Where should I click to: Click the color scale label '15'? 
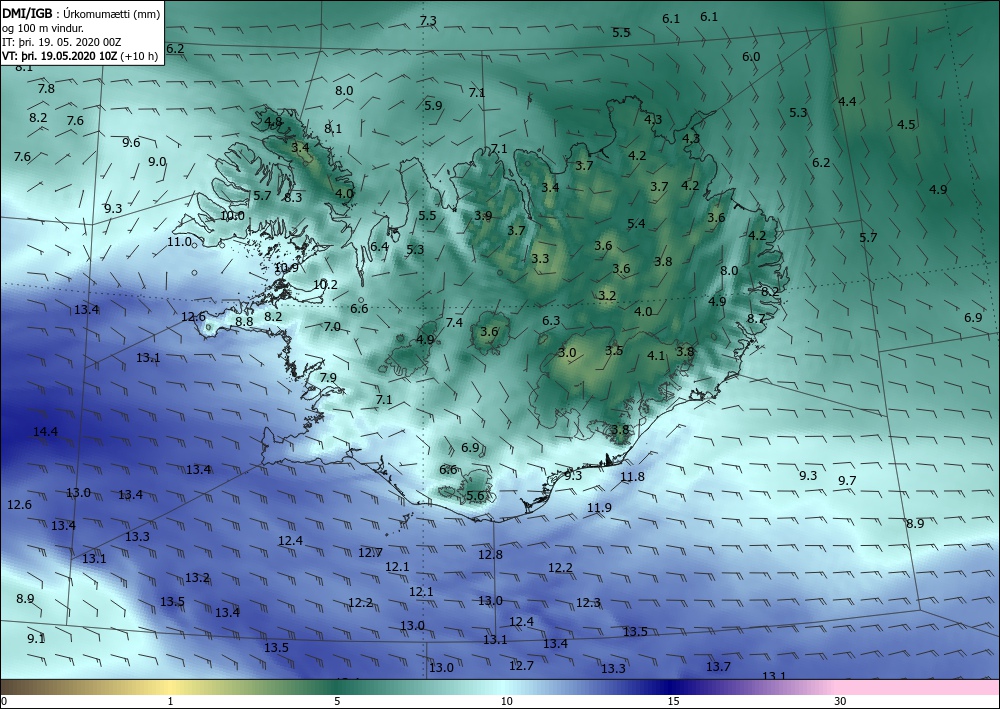pos(673,701)
